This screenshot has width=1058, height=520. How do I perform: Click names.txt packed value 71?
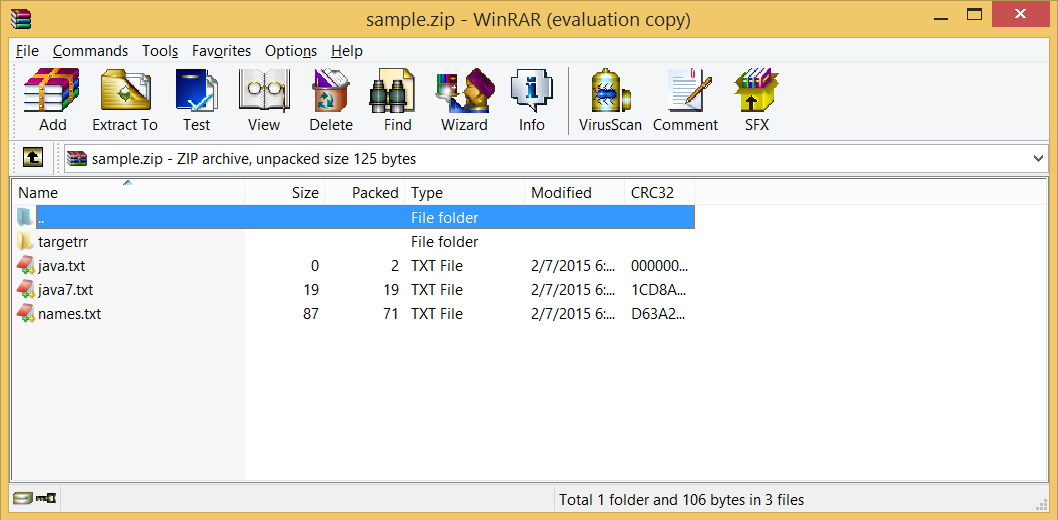391,314
